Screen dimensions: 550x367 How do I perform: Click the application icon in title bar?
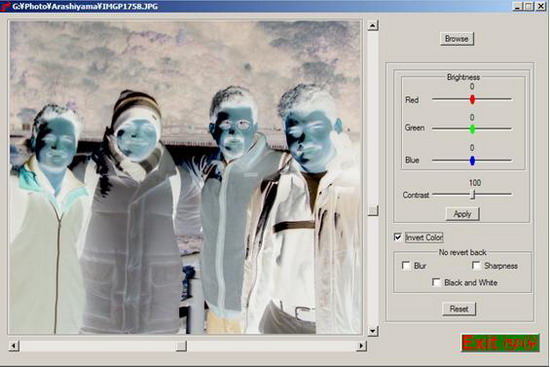click(x=5, y=6)
